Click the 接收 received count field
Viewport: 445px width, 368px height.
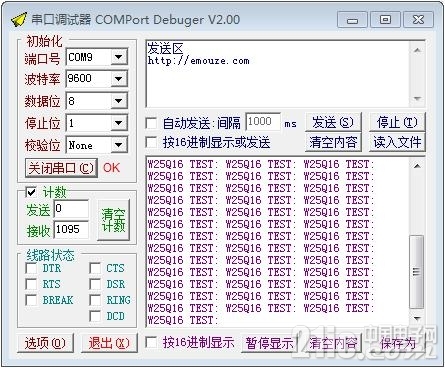pos(71,229)
